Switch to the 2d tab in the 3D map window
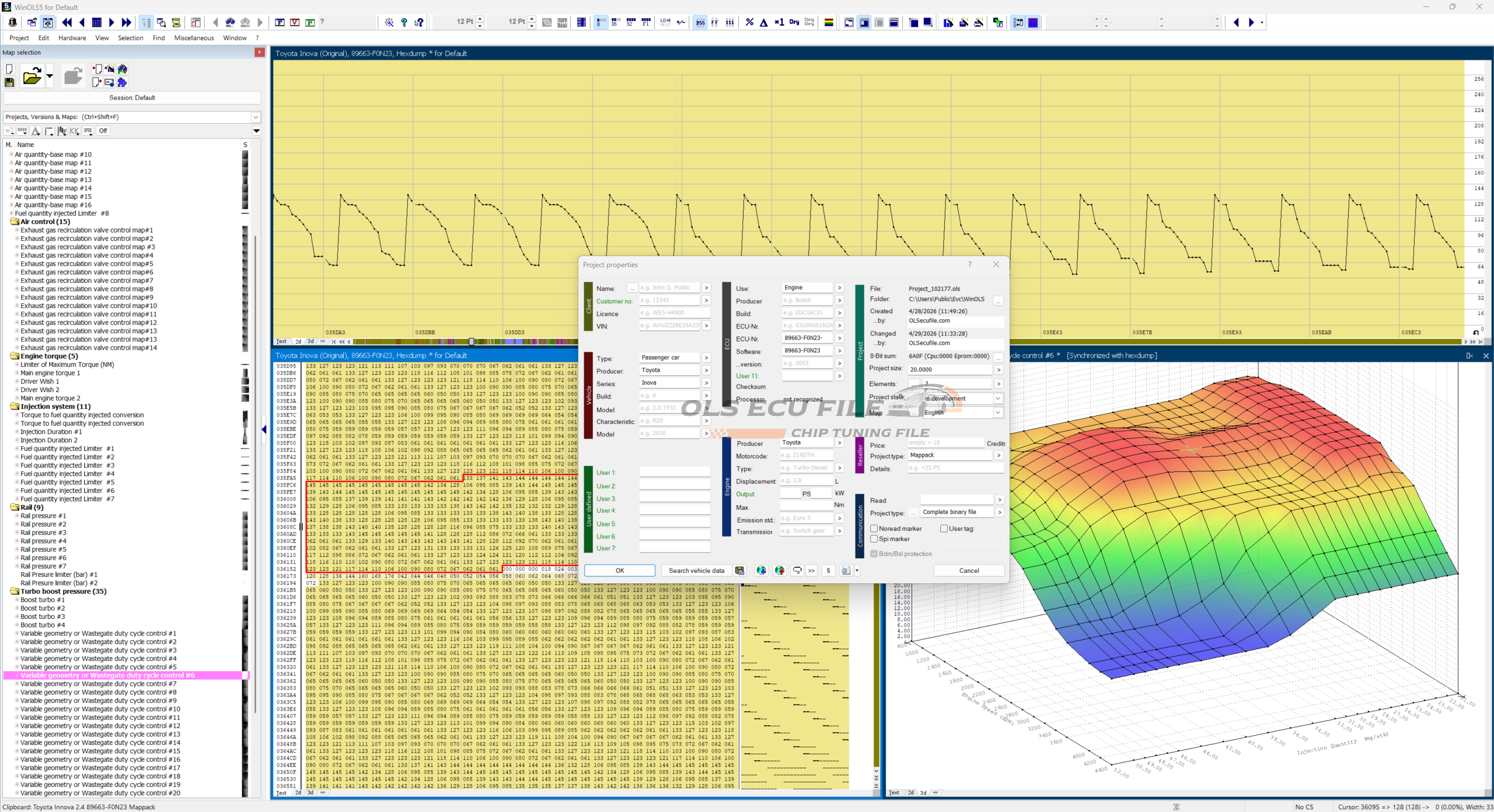Image resolution: width=1494 pixels, height=812 pixels. pos(910,793)
